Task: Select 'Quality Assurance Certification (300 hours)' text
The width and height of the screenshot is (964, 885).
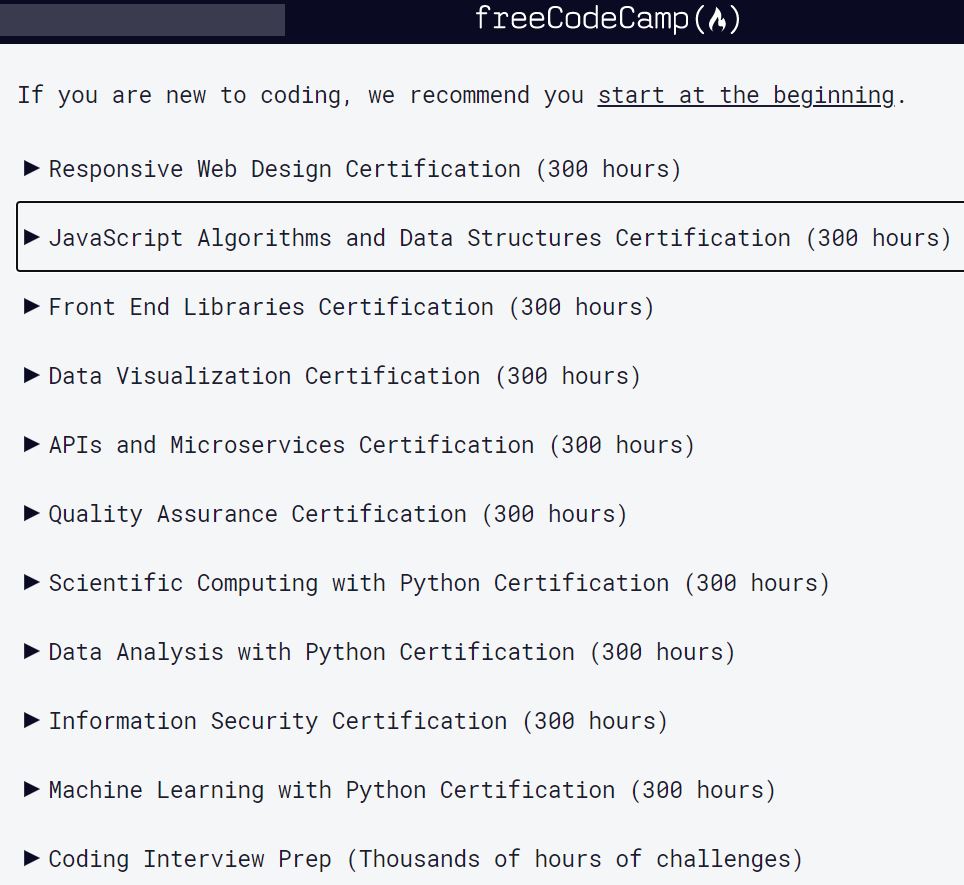Action: pyautogui.click(x=338, y=514)
